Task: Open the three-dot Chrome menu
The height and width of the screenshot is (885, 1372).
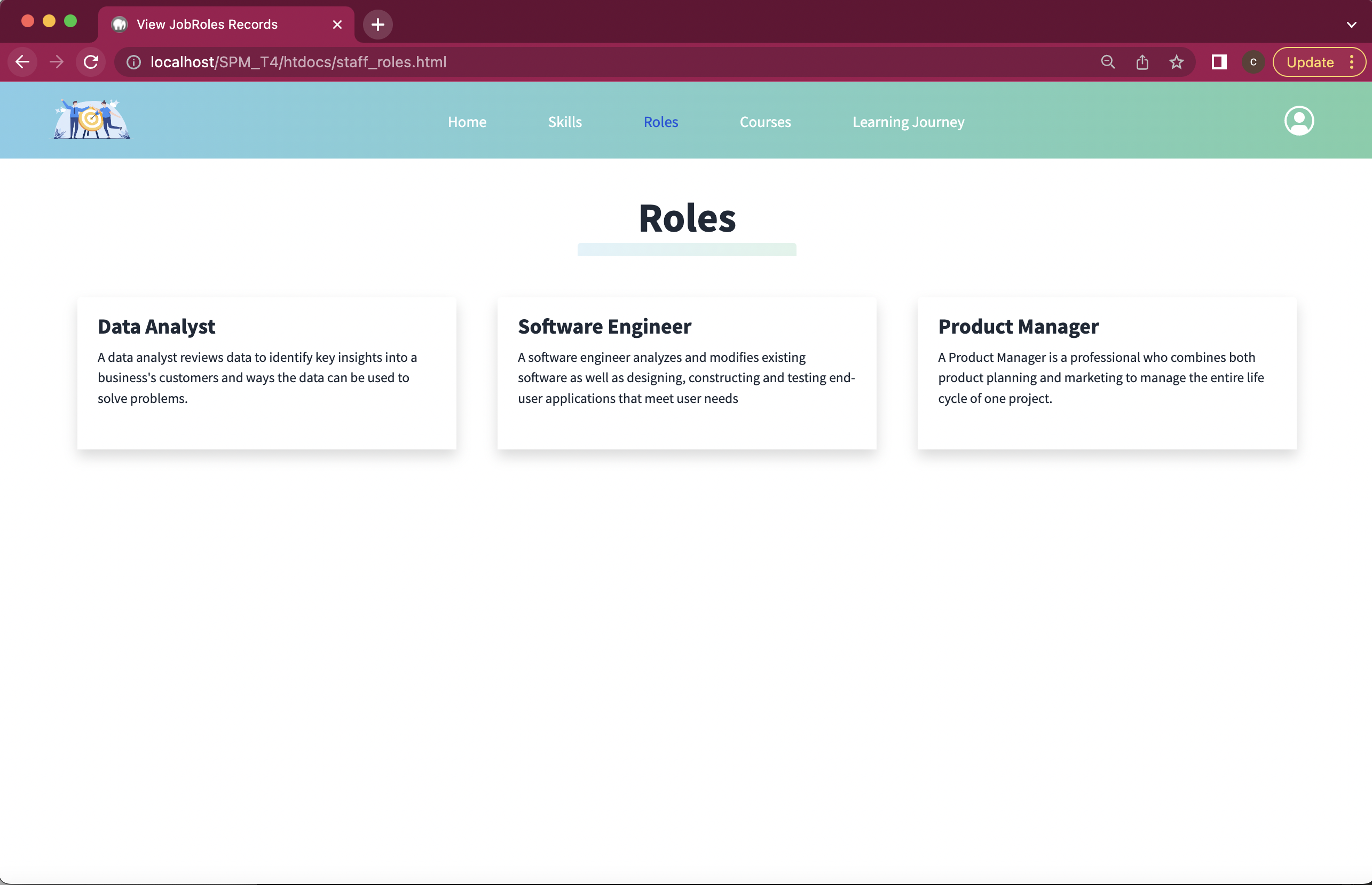Action: 1352,62
